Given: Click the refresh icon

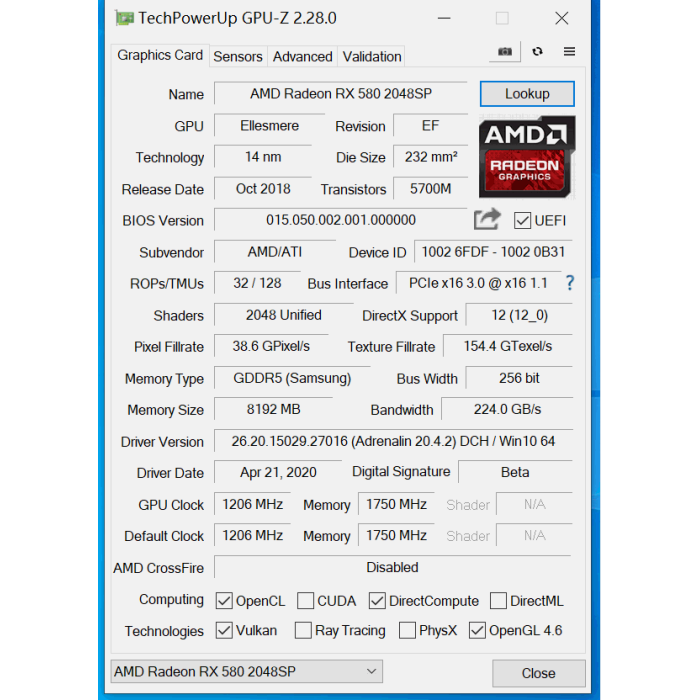Looking at the screenshot, I should [538, 52].
